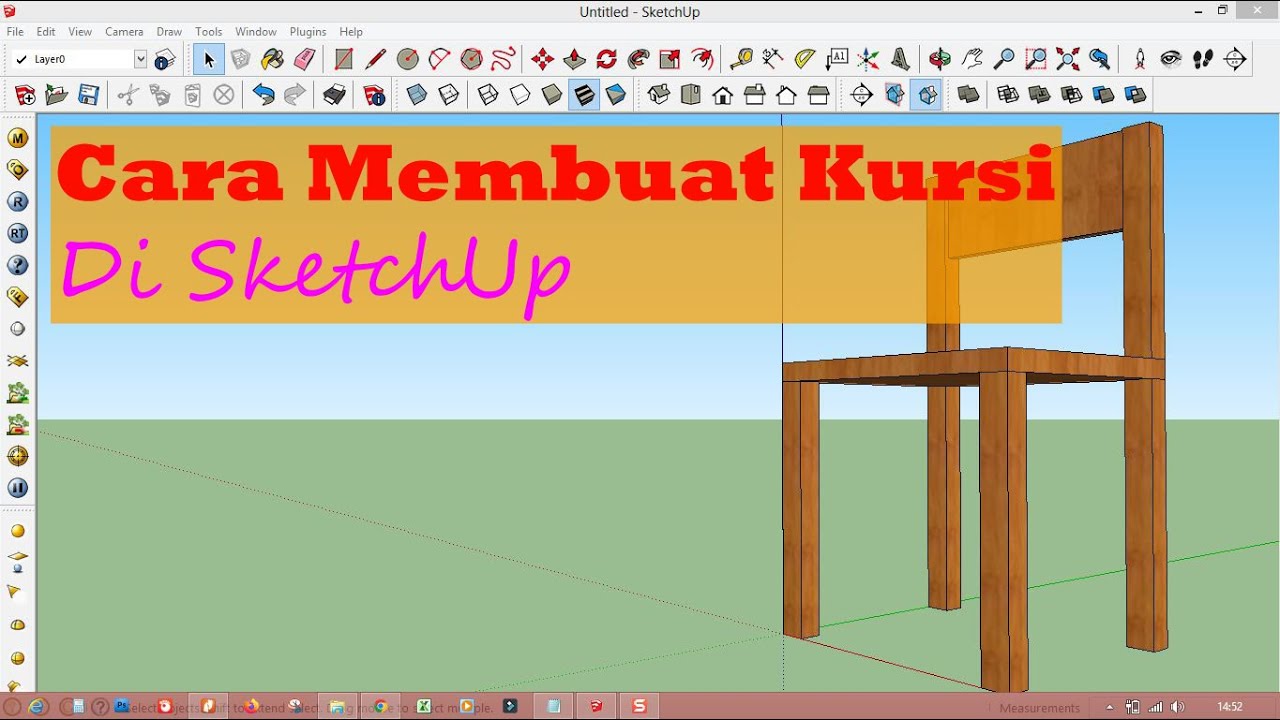The width and height of the screenshot is (1280, 720).
Task: Click Zoom Extents
Action: 1068,59
